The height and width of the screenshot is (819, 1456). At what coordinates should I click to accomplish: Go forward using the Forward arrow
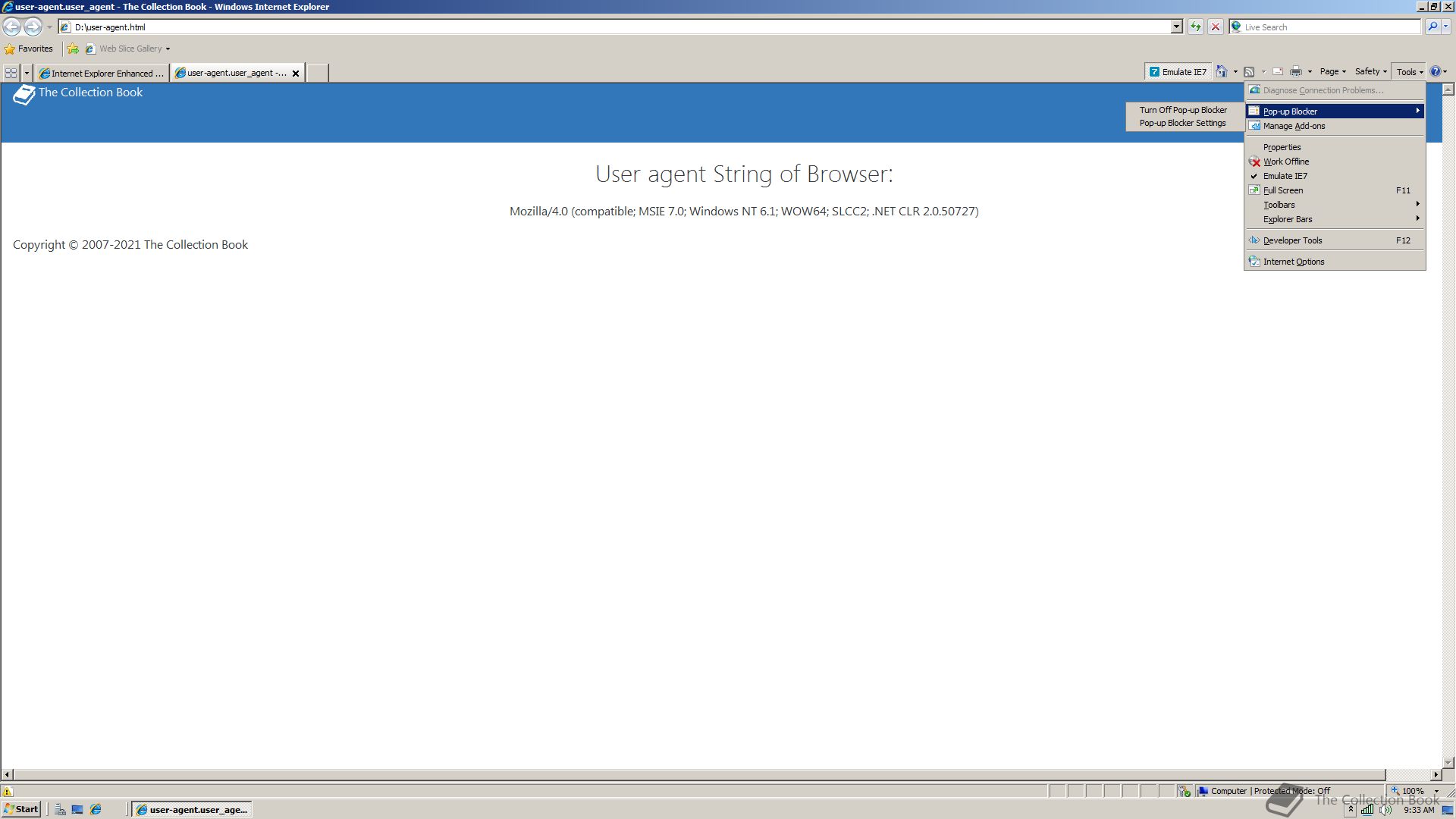tap(33, 27)
